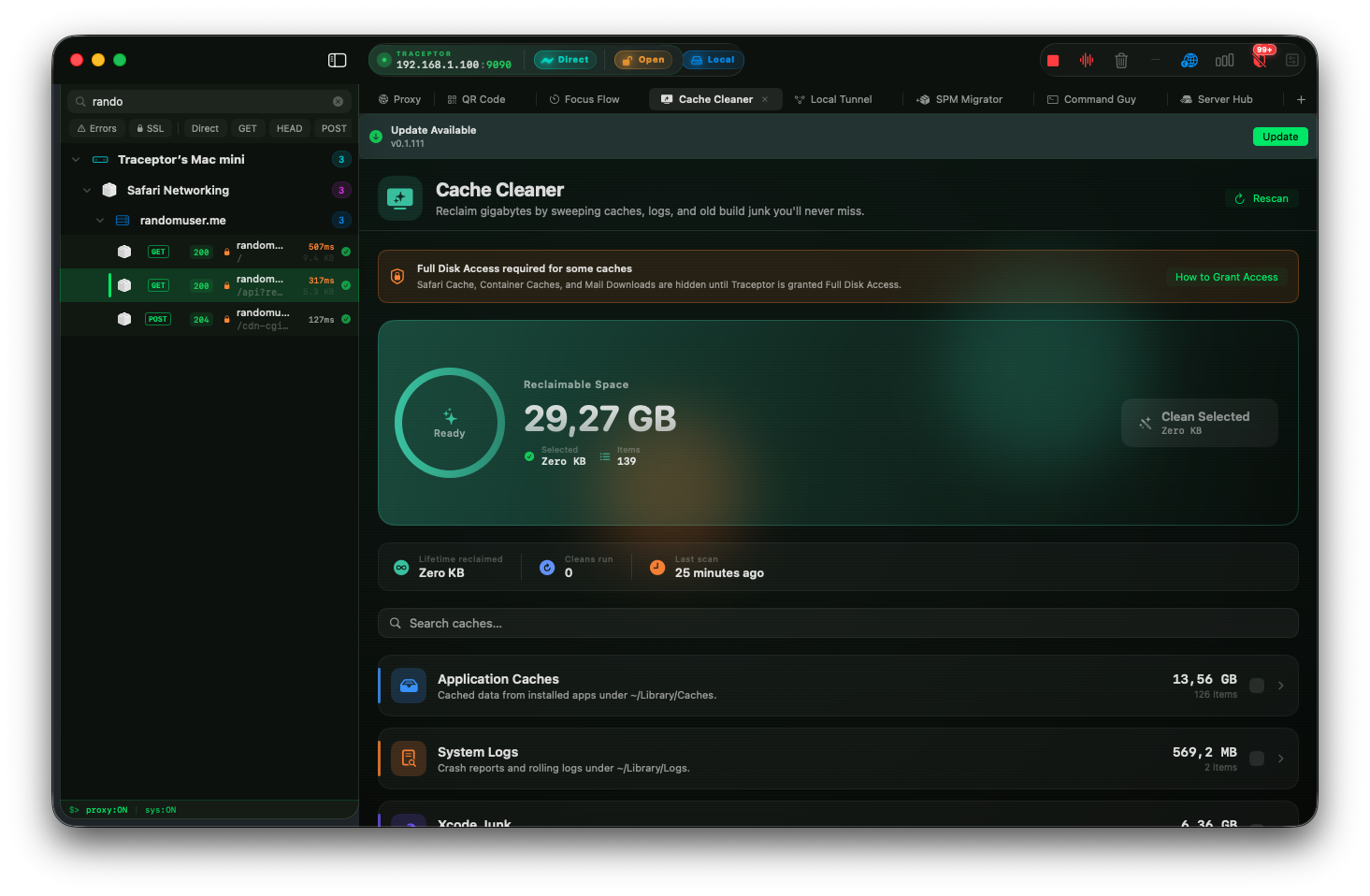Open the Command Guy tab
The width and height of the screenshot is (1370, 896).
(1091, 99)
